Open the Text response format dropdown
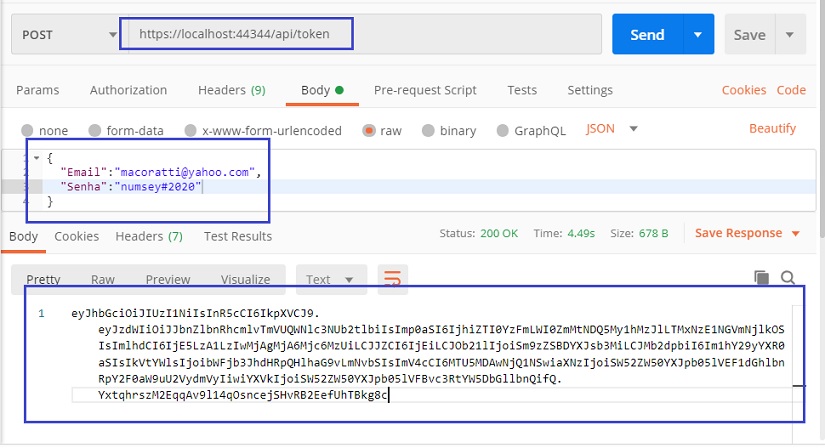 tap(331, 279)
